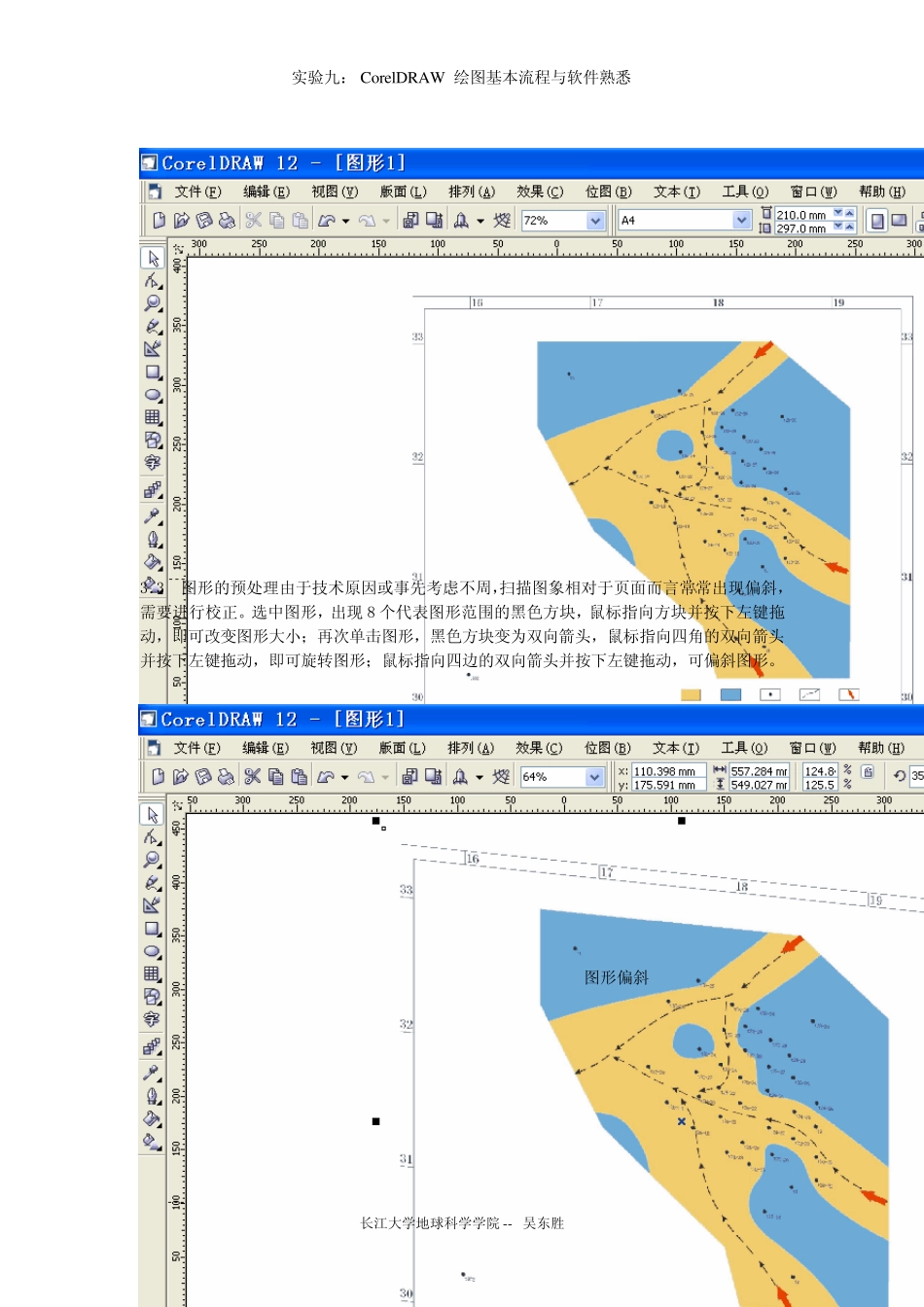The width and height of the screenshot is (924, 1307).
Task: Click the Paste icon in the 64% zoom window
Action: coord(300,777)
